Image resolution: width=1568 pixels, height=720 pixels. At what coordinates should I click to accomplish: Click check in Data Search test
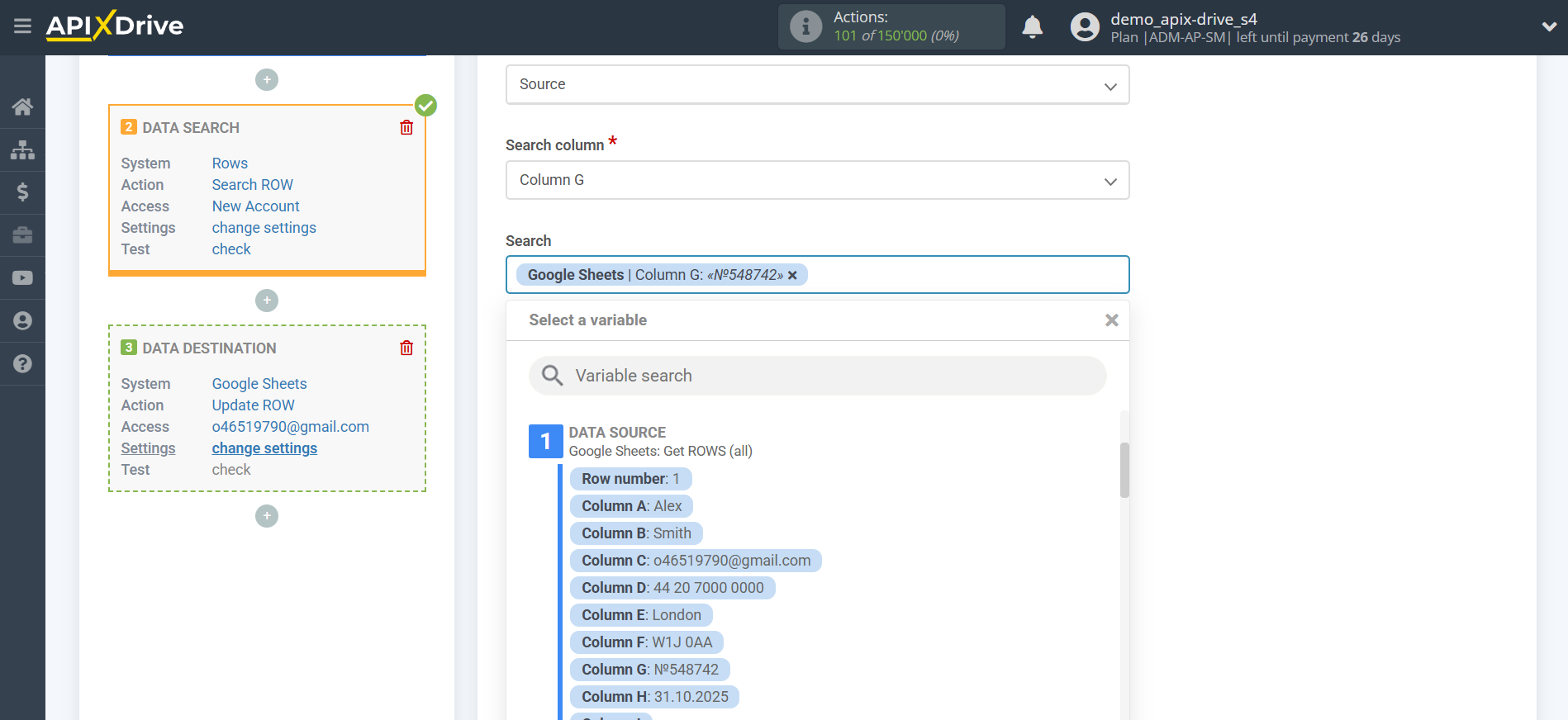231,249
